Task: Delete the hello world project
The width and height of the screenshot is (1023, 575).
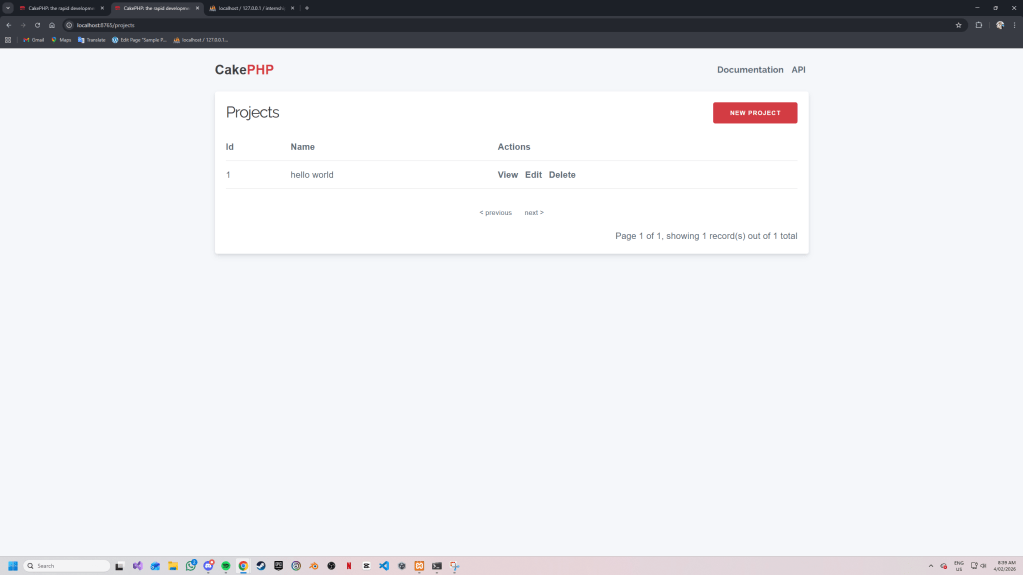Action: point(562,175)
